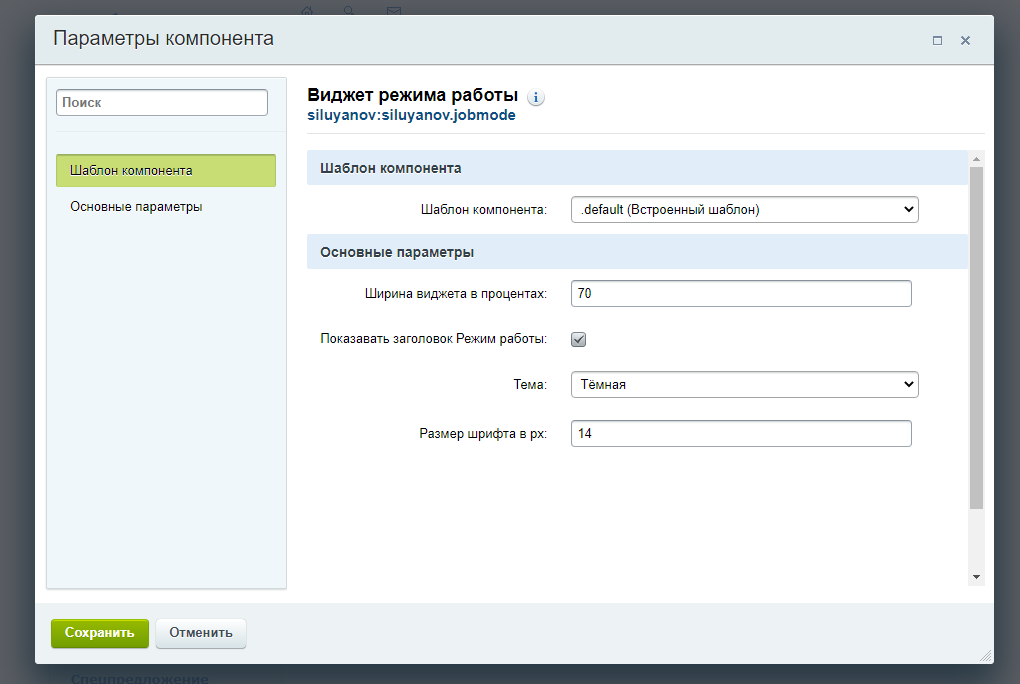The width and height of the screenshot is (1020, 684).
Task: Save settings with the Сохранить button
Action: pyautogui.click(x=99, y=633)
